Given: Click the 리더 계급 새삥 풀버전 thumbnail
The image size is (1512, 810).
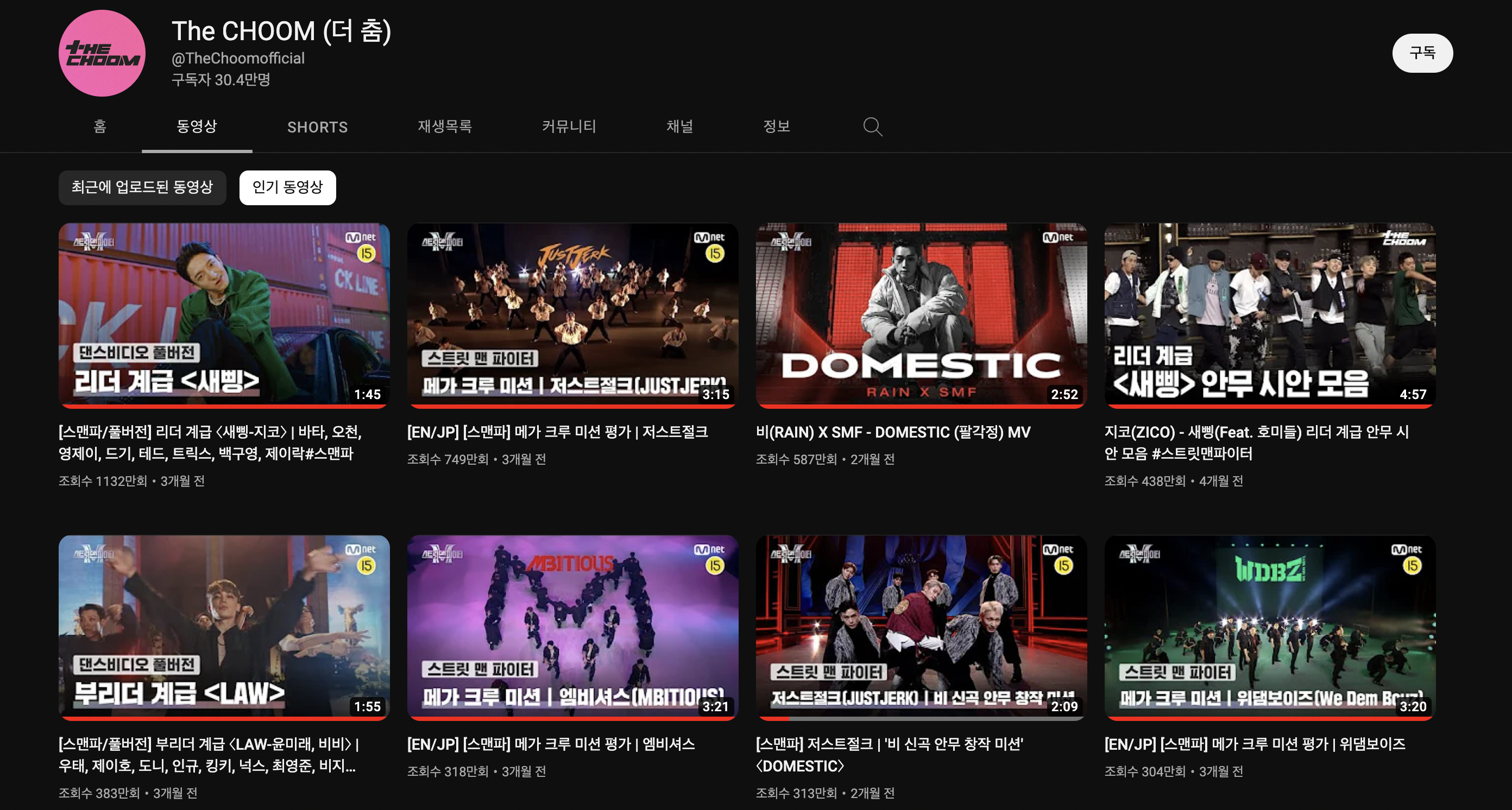Looking at the screenshot, I should click(x=224, y=314).
